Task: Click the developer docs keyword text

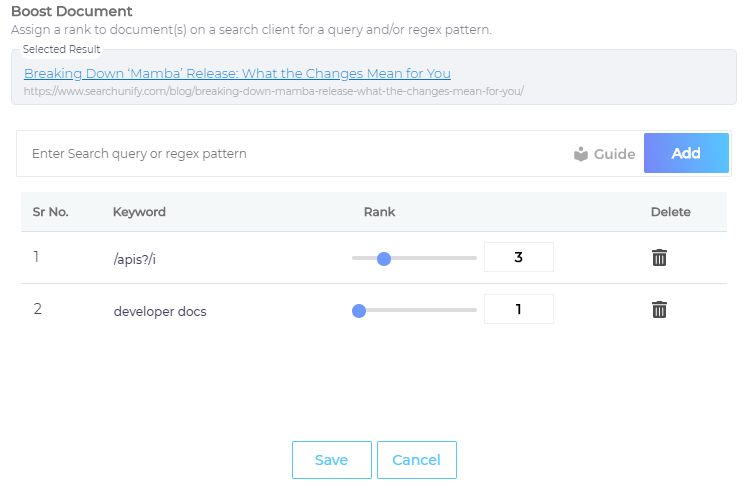Action: click(160, 311)
